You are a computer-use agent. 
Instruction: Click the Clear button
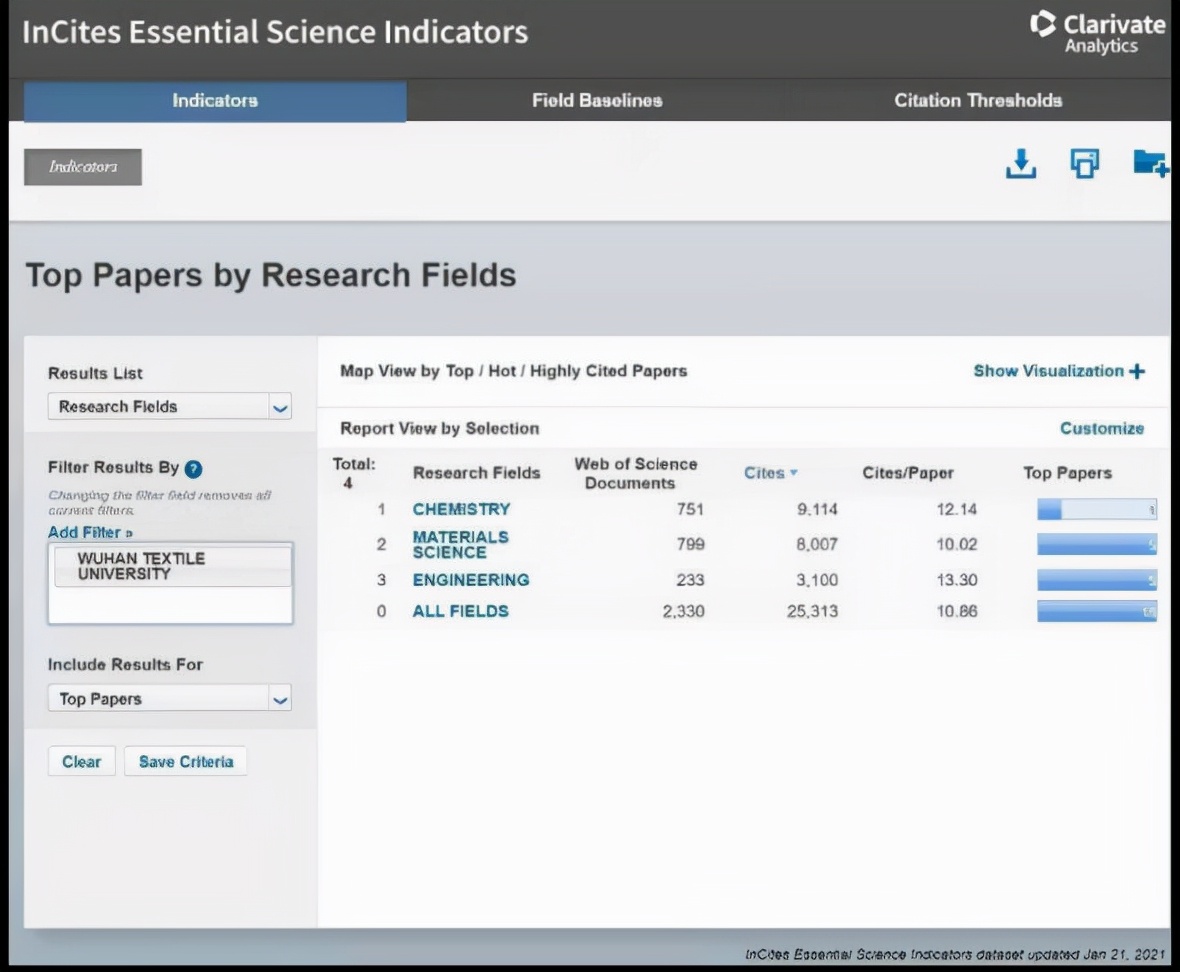(x=81, y=761)
